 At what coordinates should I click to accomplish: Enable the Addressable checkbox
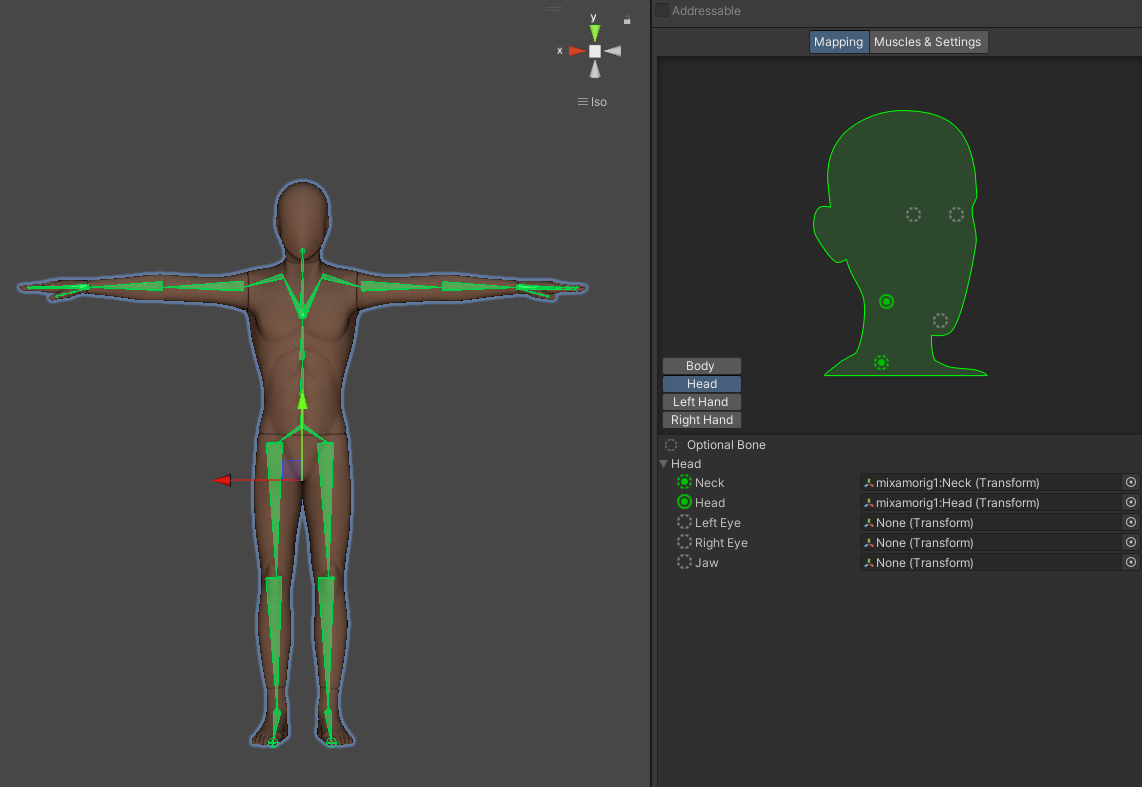662,10
